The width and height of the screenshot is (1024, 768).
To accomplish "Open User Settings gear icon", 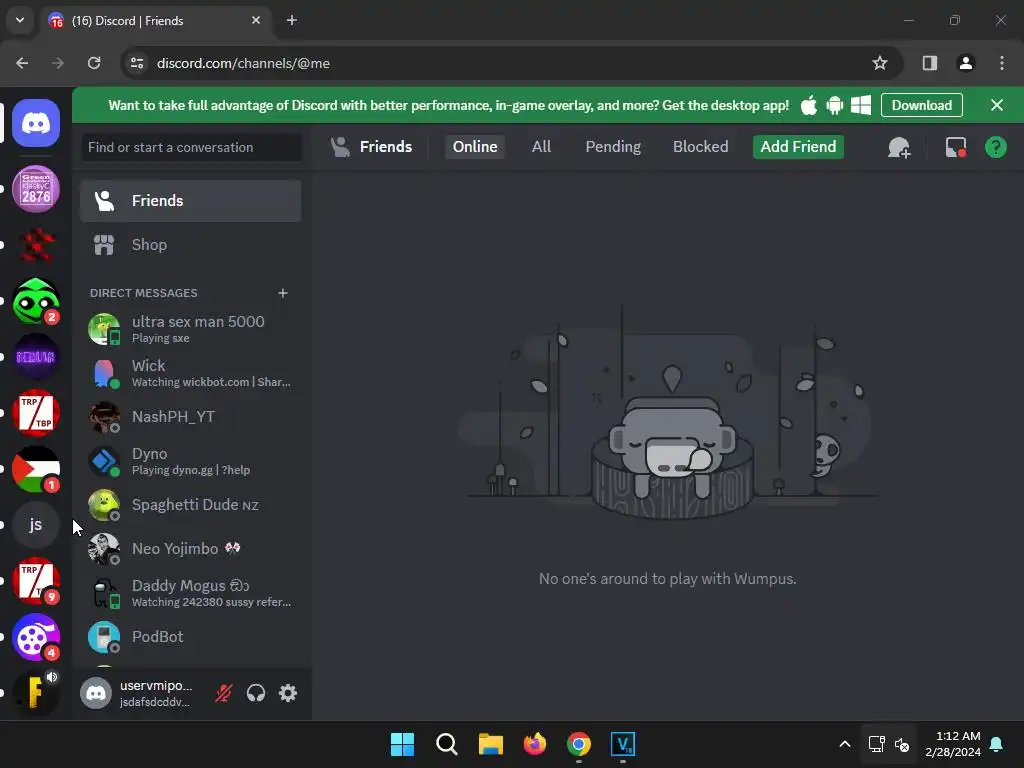I will pyautogui.click(x=288, y=693).
